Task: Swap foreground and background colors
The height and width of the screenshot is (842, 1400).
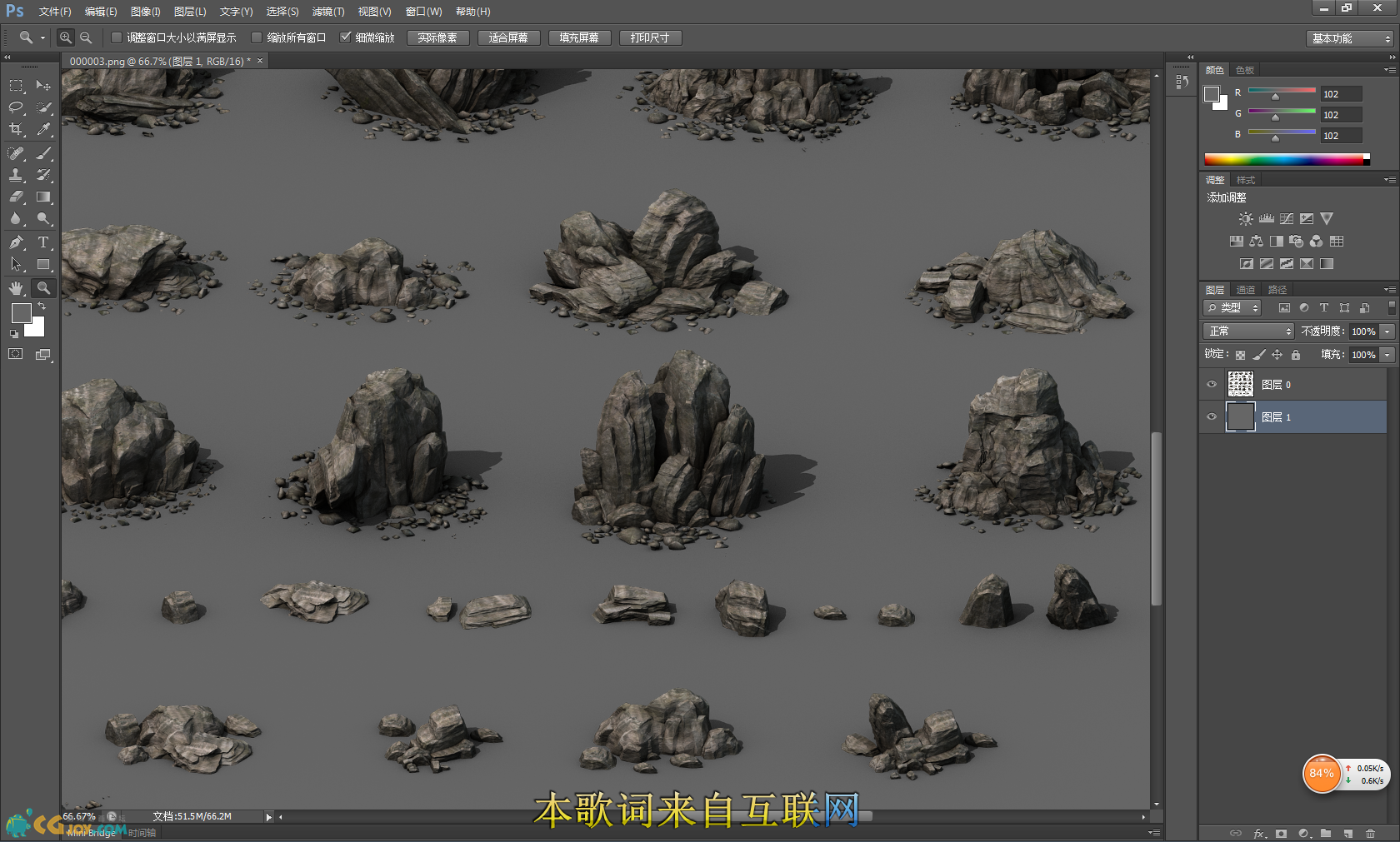Action: point(42,306)
